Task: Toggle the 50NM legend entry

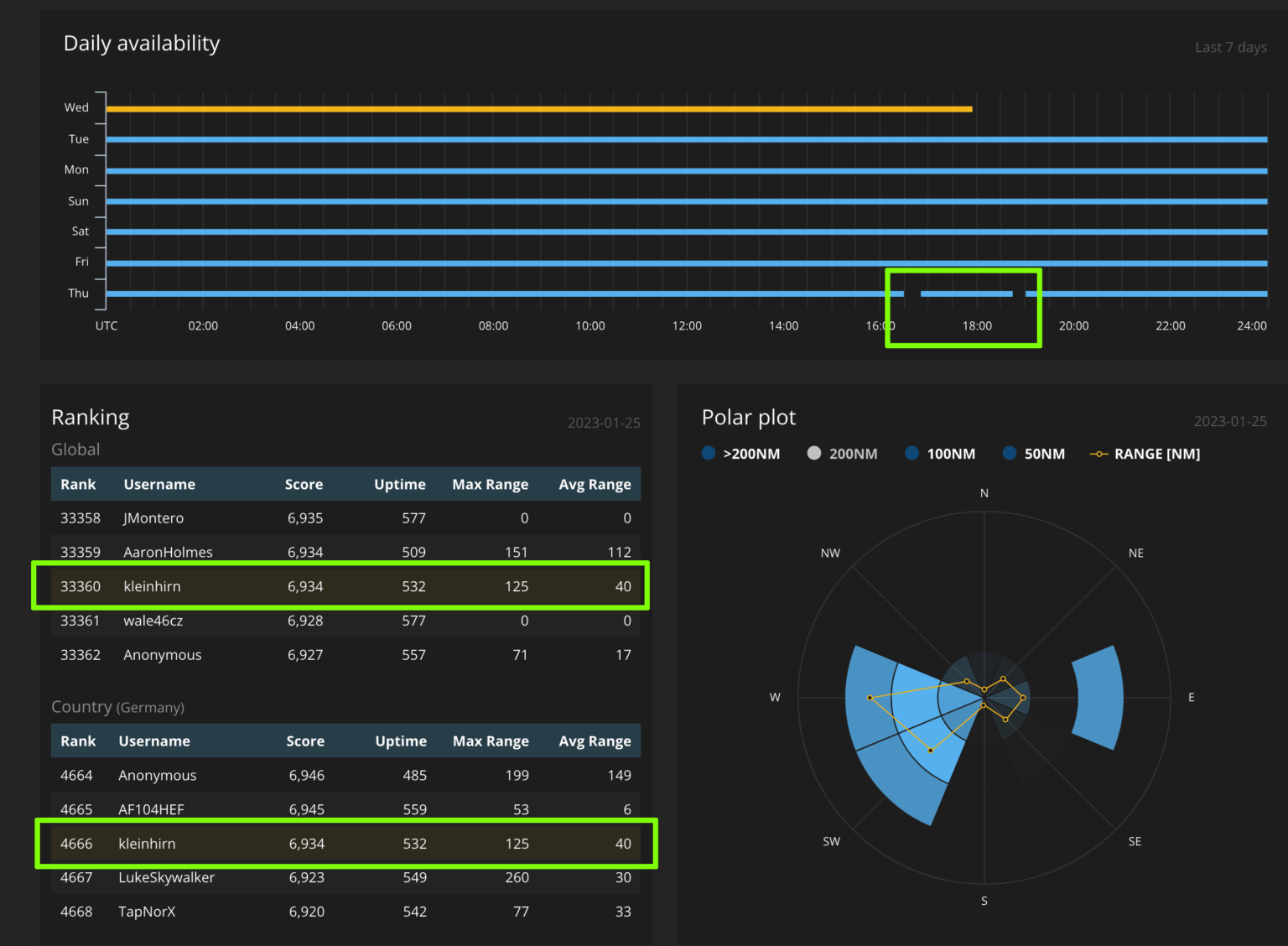Action: click(1010, 453)
